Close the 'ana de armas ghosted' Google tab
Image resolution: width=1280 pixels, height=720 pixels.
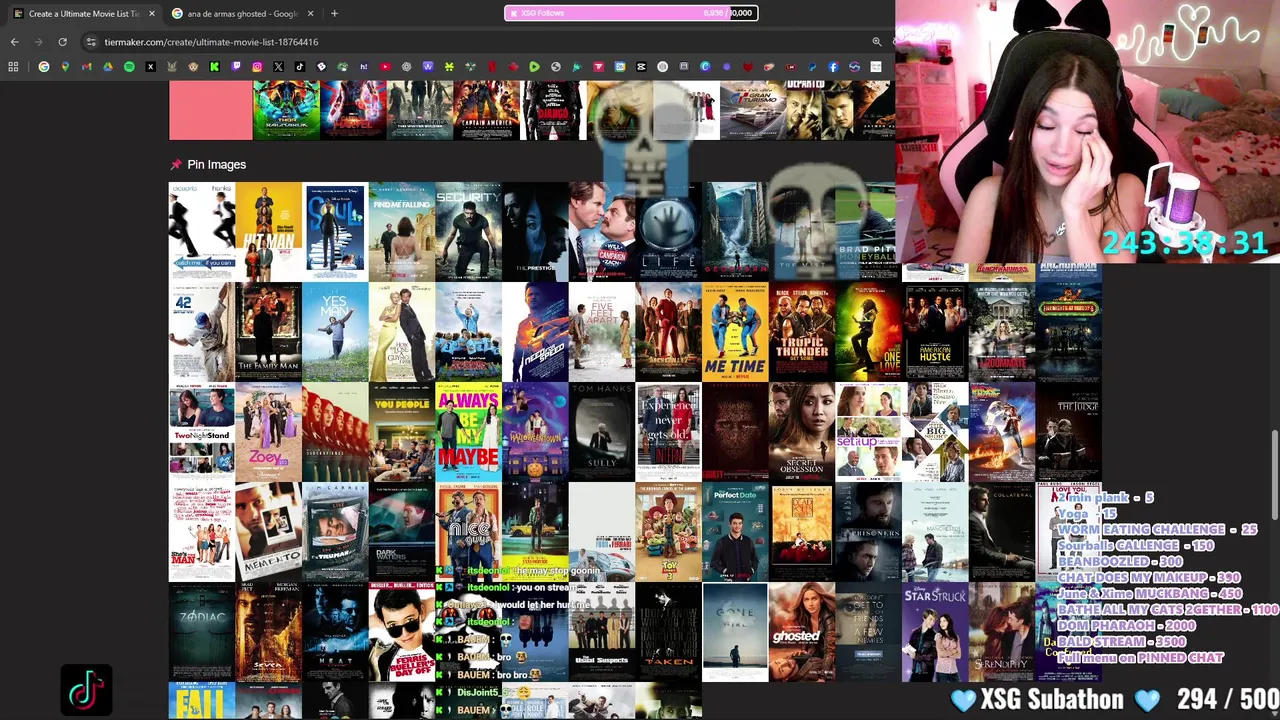click(310, 13)
